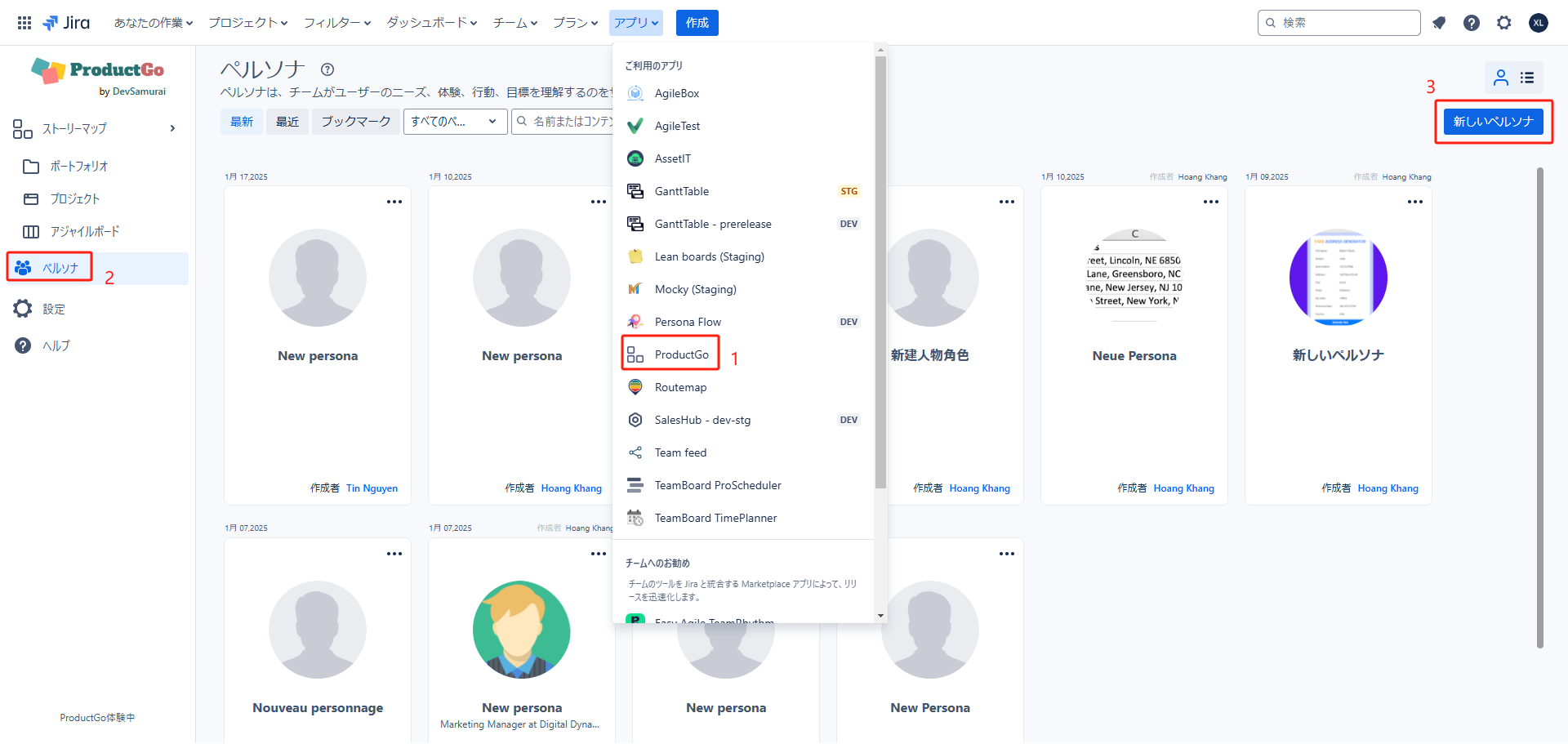Viewport: 1568px width, 744px height.
Task: Expand the ストーリーマップ sidebar item
Action: tap(171, 128)
